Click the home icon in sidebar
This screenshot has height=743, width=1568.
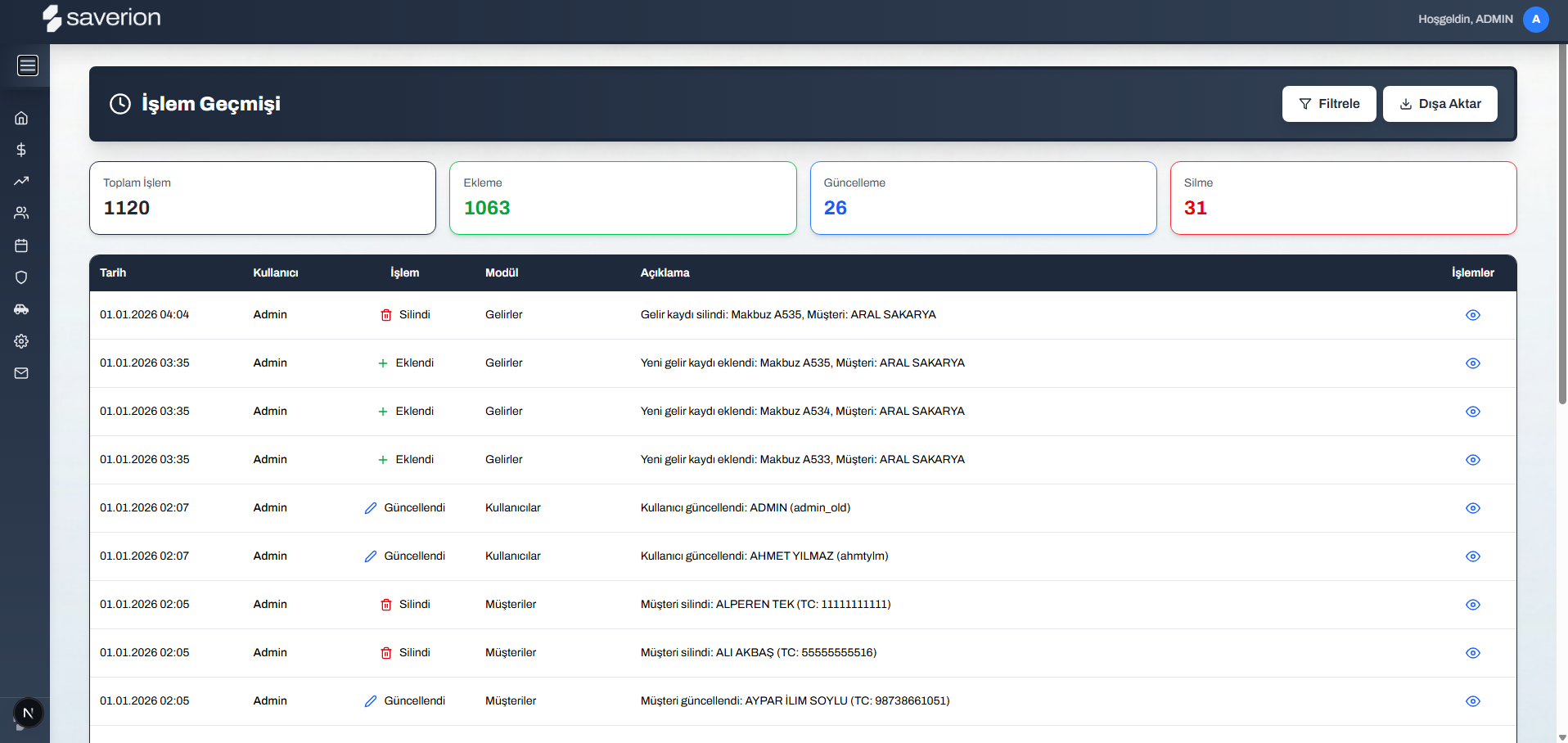21,118
